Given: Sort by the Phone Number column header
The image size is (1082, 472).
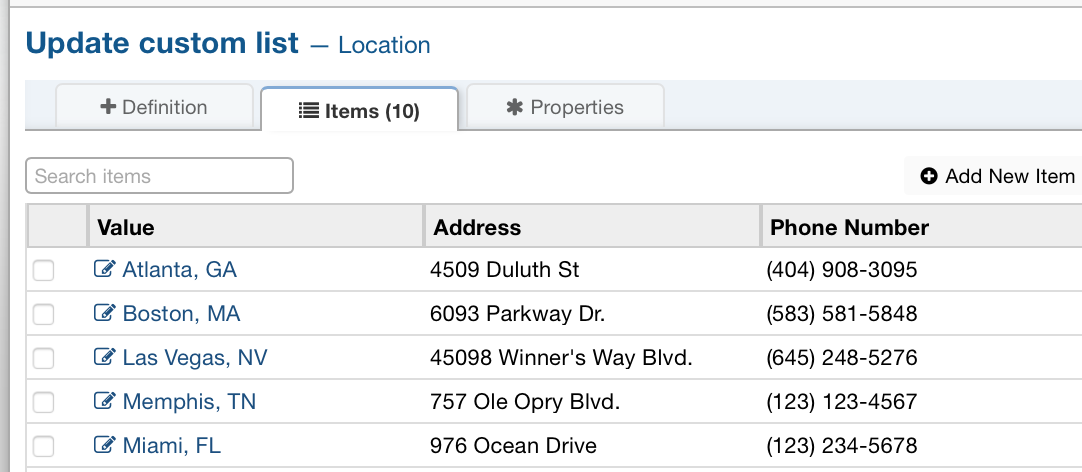Looking at the screenshot, I should (921, 226).
